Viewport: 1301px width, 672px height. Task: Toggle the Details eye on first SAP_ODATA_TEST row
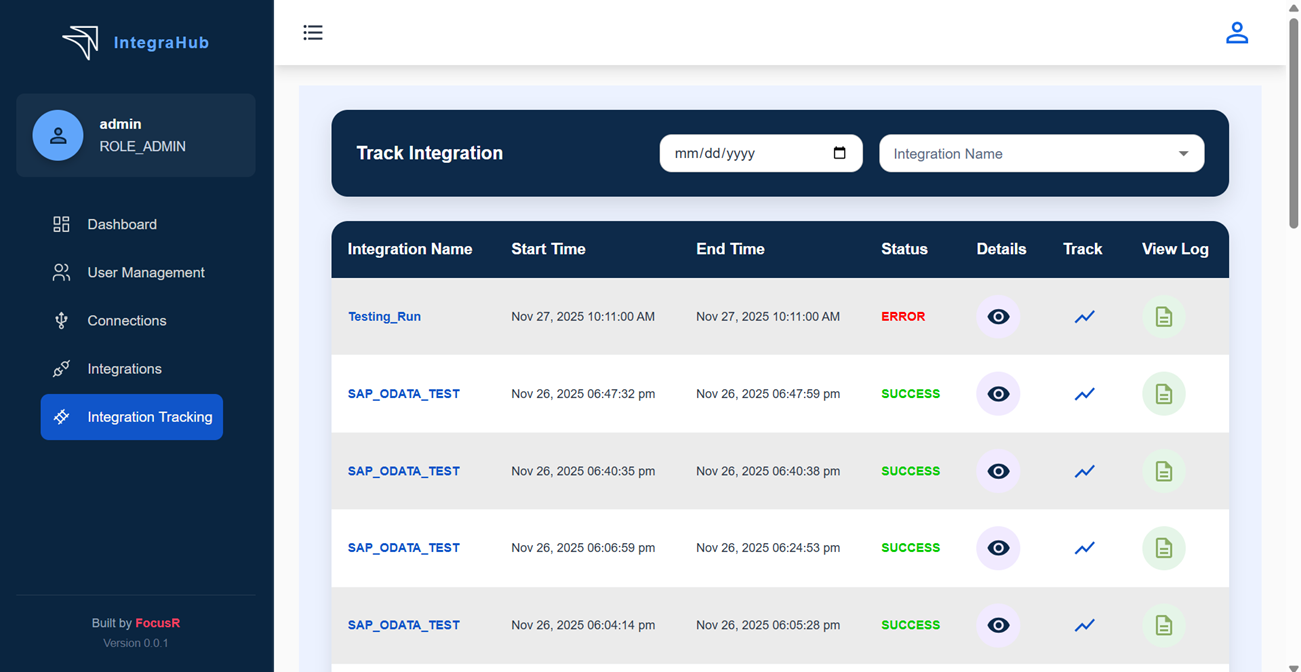click(998, 393)
